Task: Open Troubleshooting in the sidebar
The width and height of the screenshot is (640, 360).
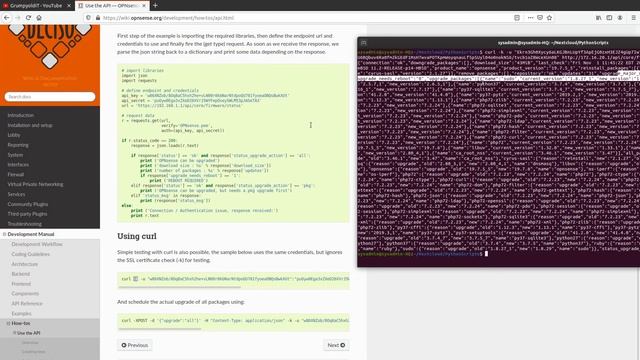Action: point(24,224)
